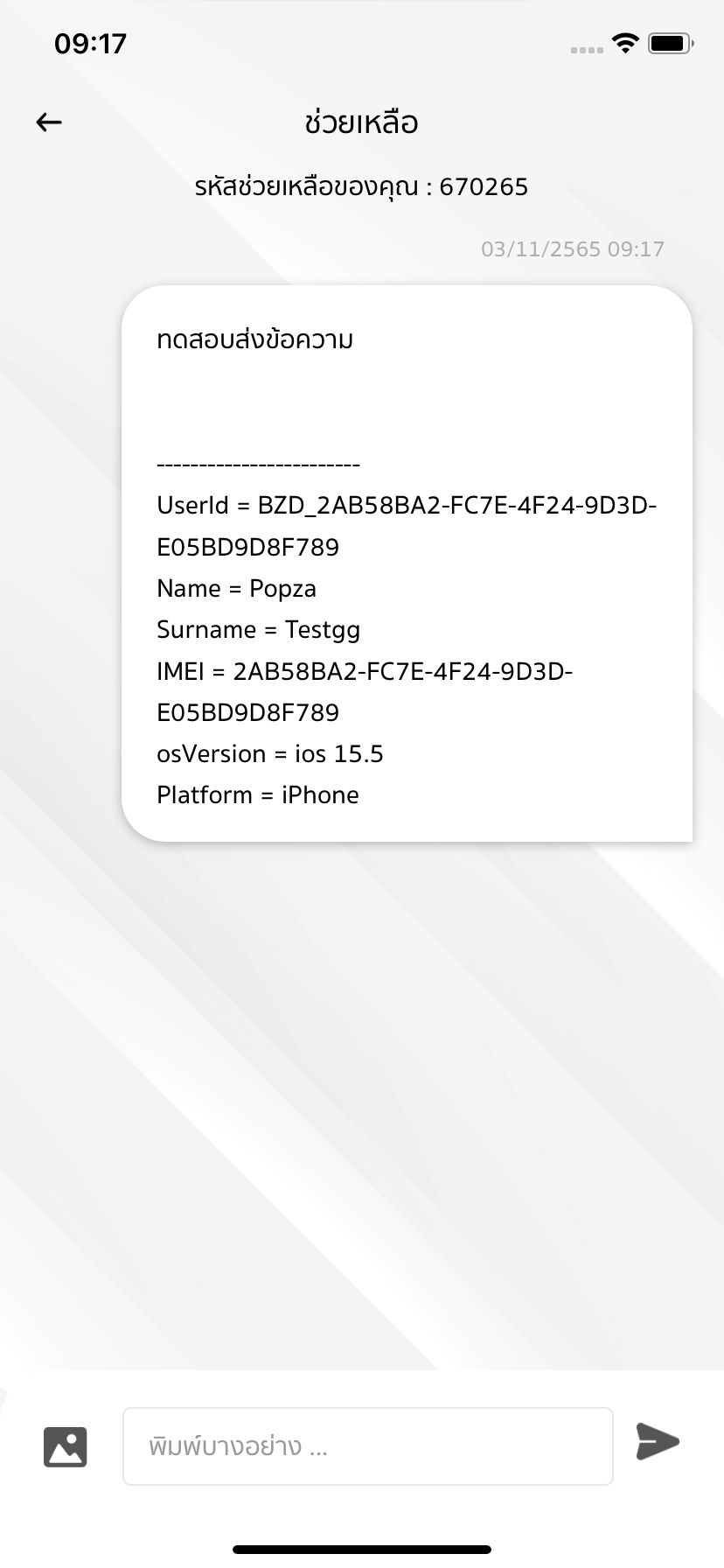Tap the message input field พิมพ์บางอย่าง
This screenshot has width=724, height=1568.
367,1445
